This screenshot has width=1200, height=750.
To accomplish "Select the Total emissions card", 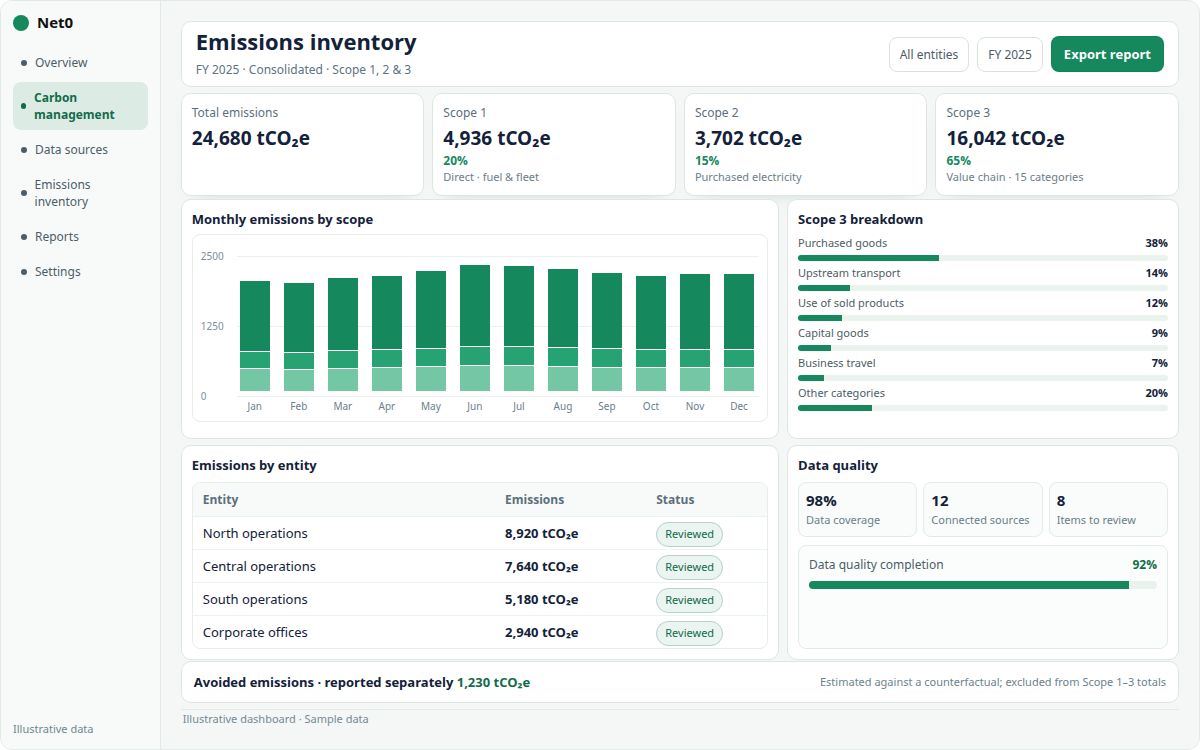I will click(302, 145).
